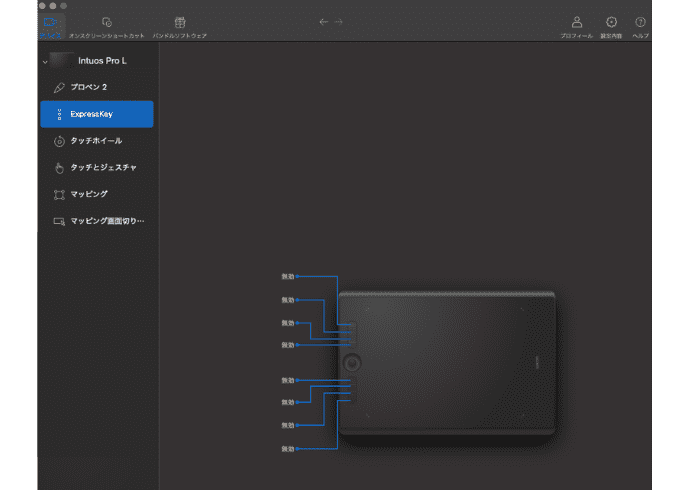The height and width of the screenshot is (490, 690).
Task: Open the devices tab icon in toolbar
Action: (51, 24)
